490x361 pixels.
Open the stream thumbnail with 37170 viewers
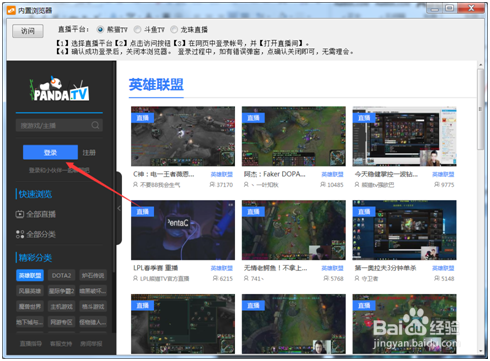click(x=183, y=136)
